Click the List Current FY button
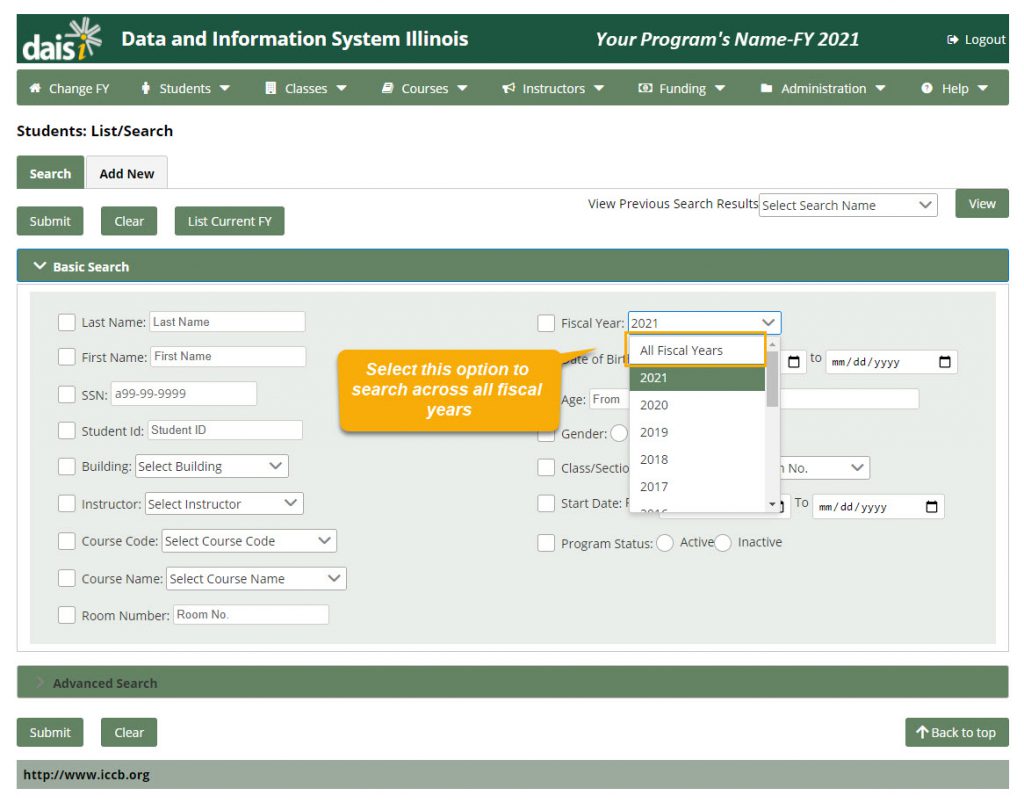1024x803 pixels. click(229, 221)
